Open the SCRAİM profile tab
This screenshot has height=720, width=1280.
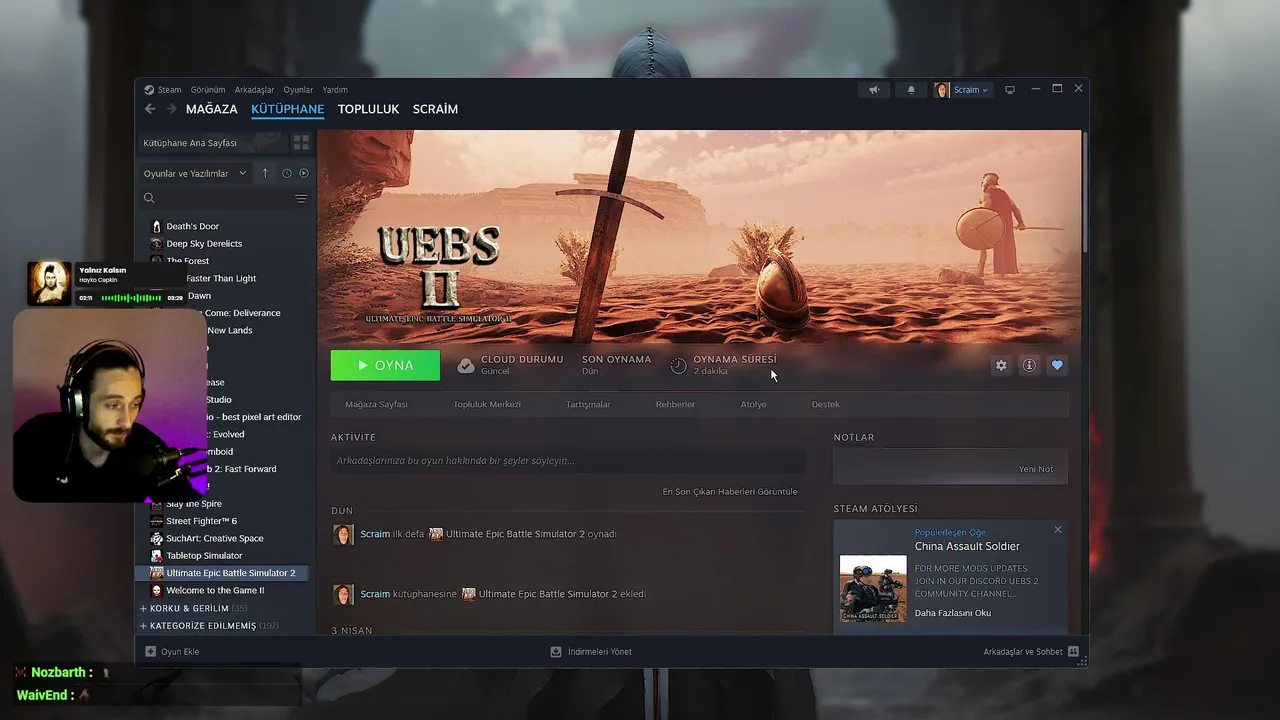click(435, 109)
